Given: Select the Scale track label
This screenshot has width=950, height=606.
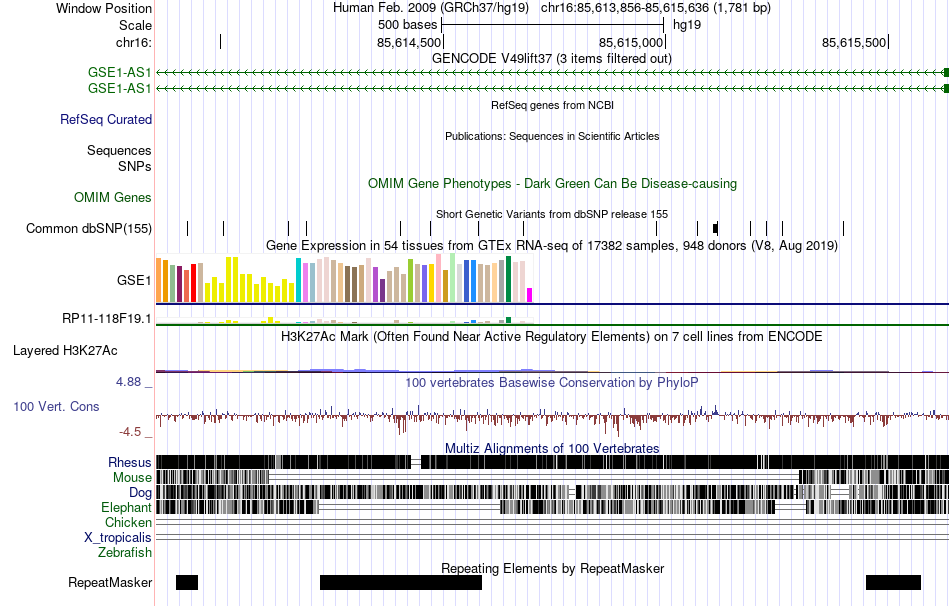Looking at the screenshot, I should click(x=135, y=25).
